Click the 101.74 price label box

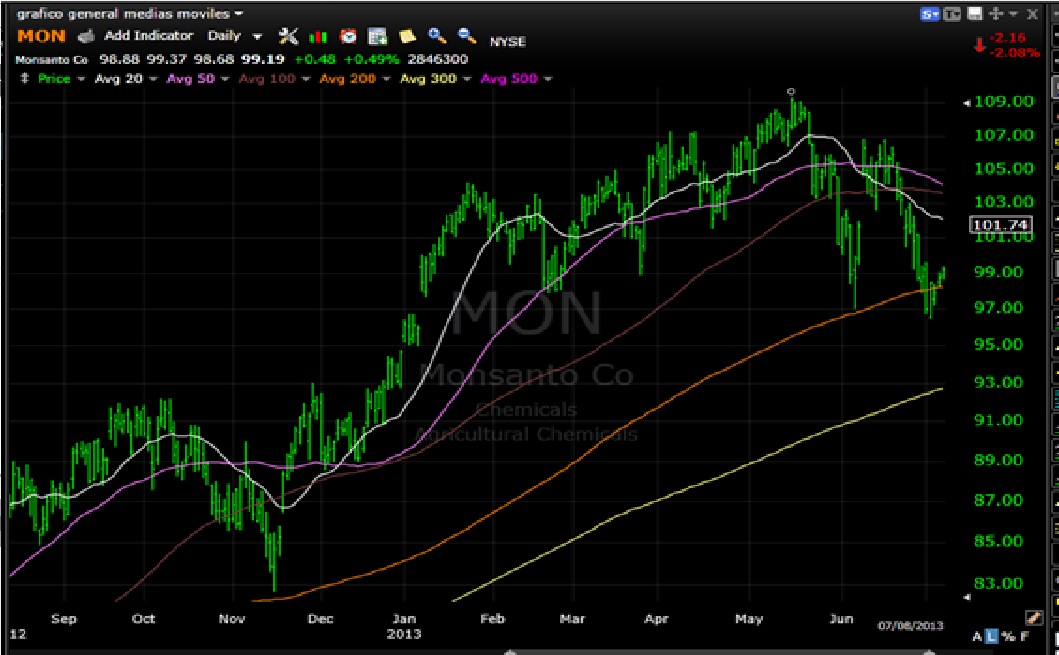click(x=1002, y=225)
